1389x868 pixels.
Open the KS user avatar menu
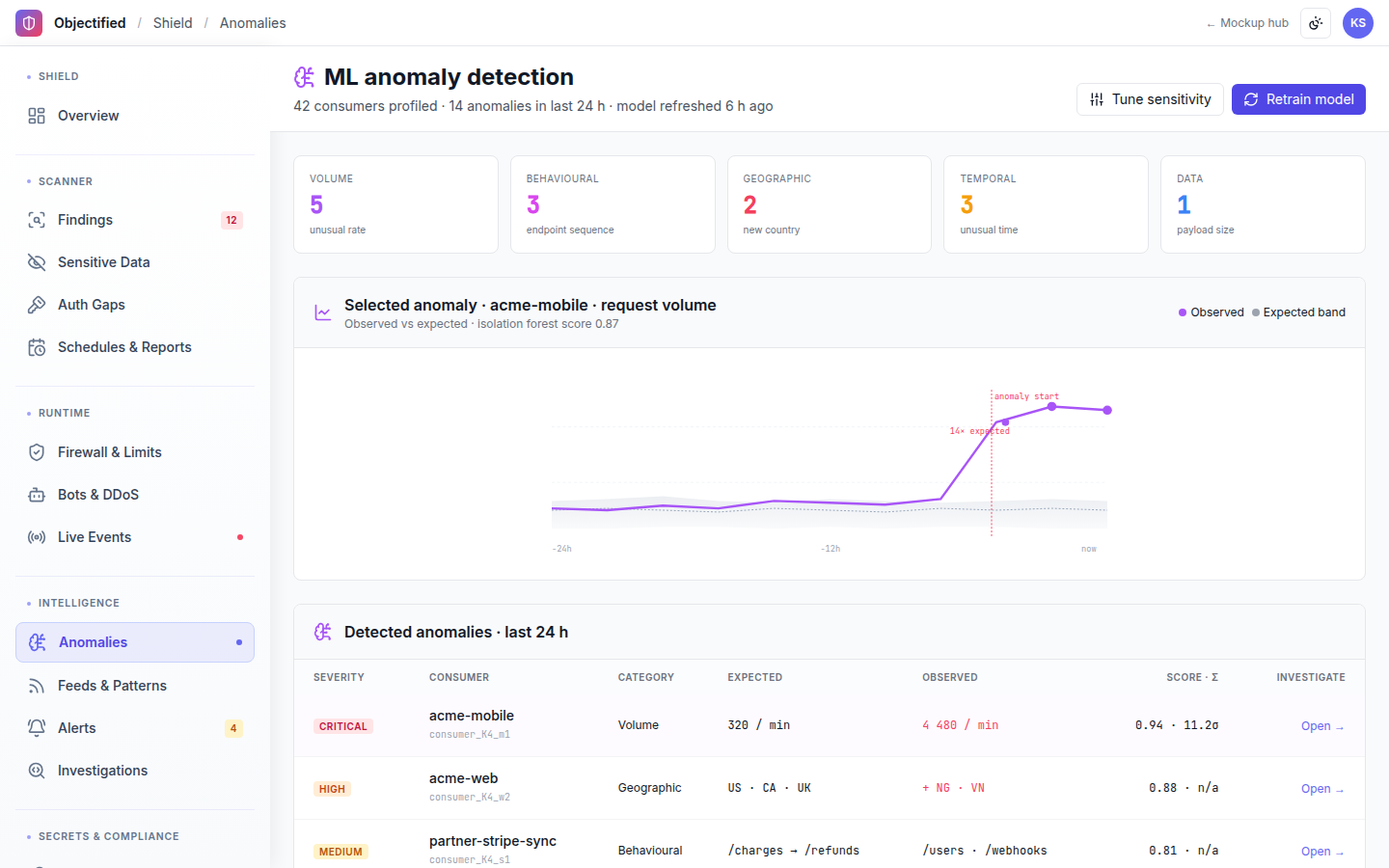coord(1358,23)
